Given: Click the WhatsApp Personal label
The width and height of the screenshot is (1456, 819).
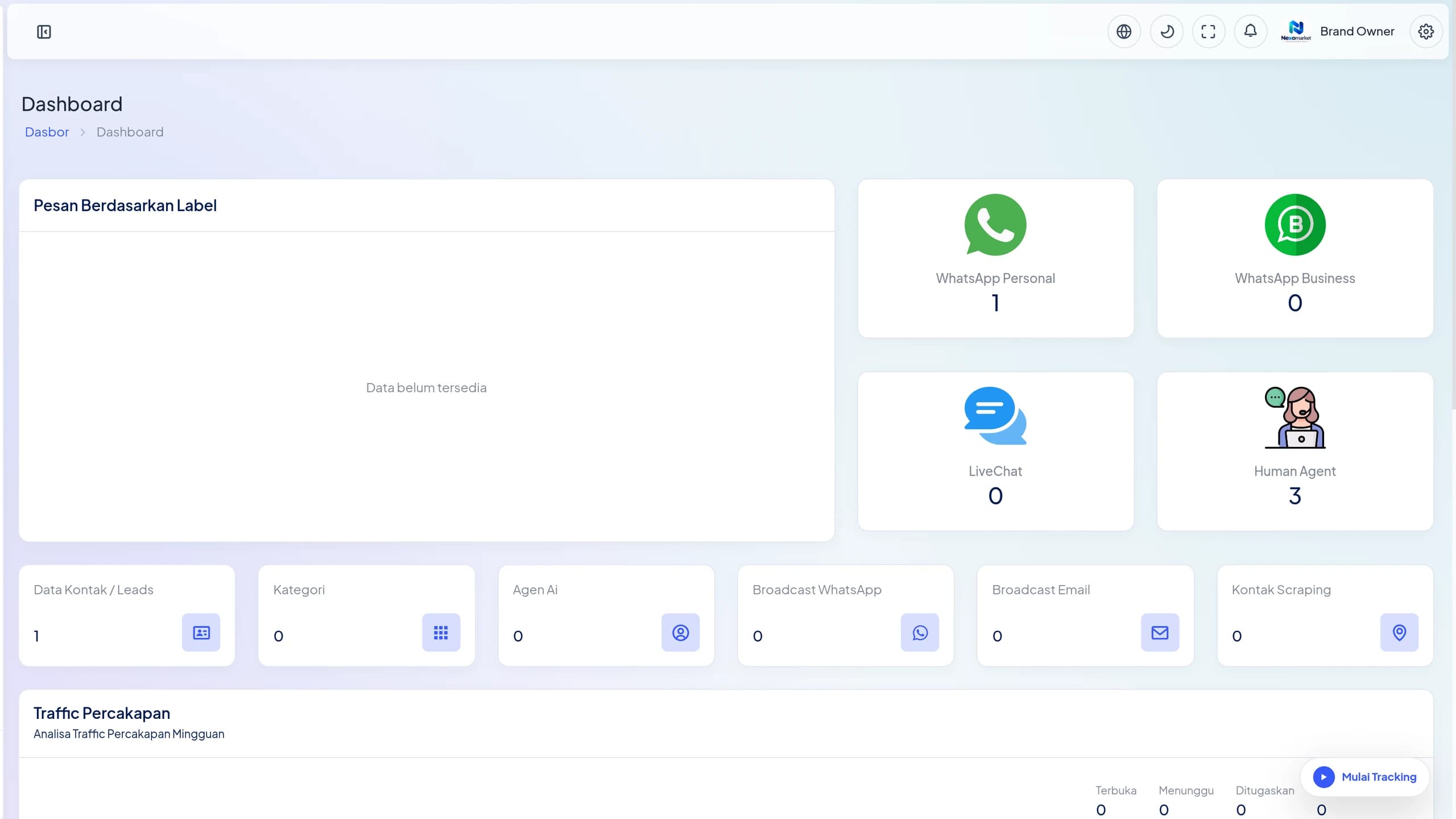Looking at the screenshot, I should pos(995,278).
